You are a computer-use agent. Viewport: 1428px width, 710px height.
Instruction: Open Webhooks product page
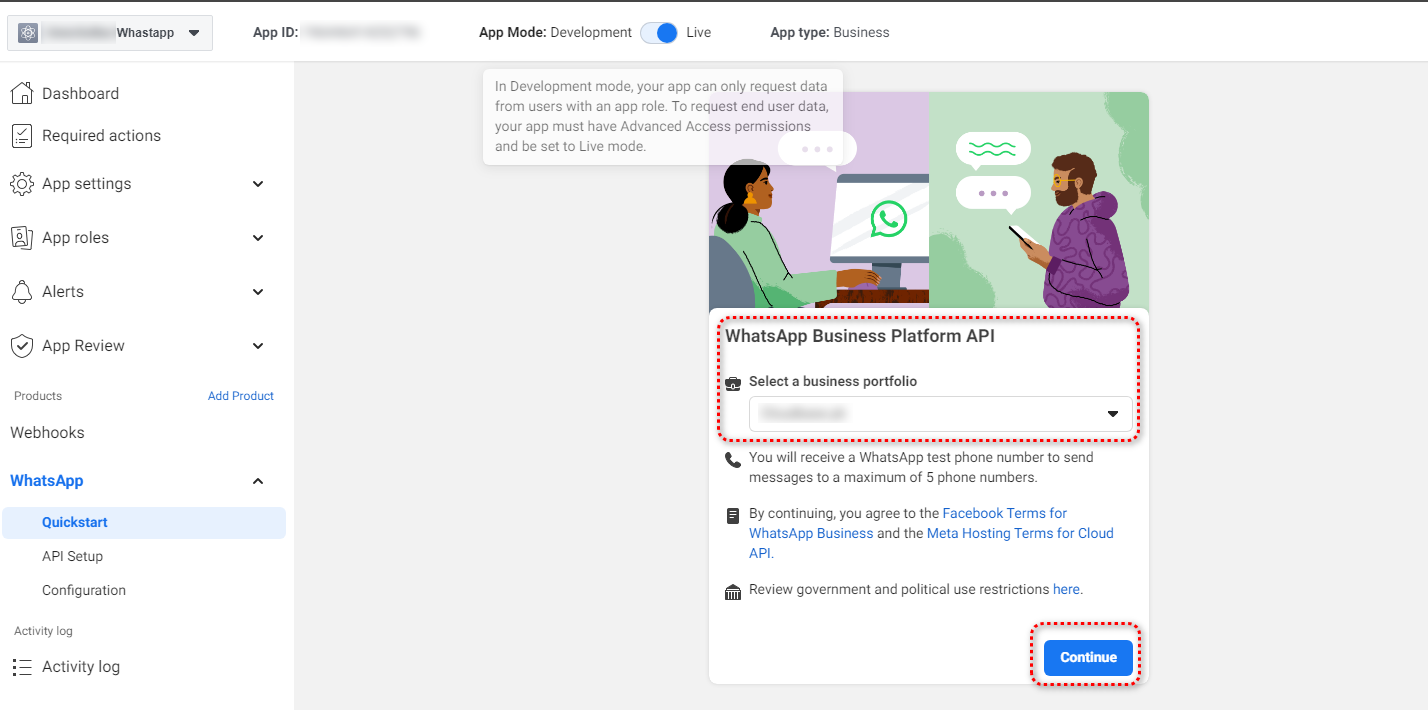pos(47,433)
